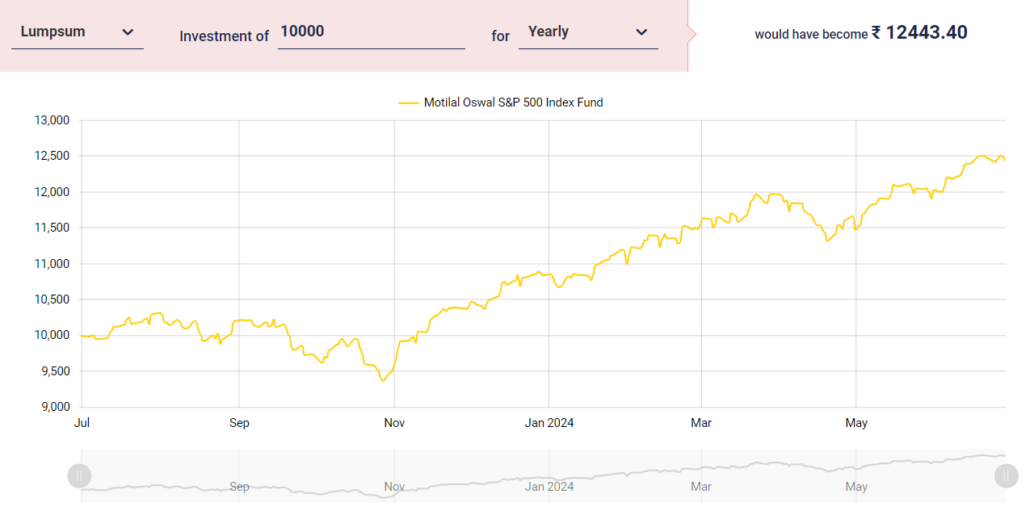1030x519 pixels.
Task: Click the yellow line legend marker
Action: pos(409,102)
